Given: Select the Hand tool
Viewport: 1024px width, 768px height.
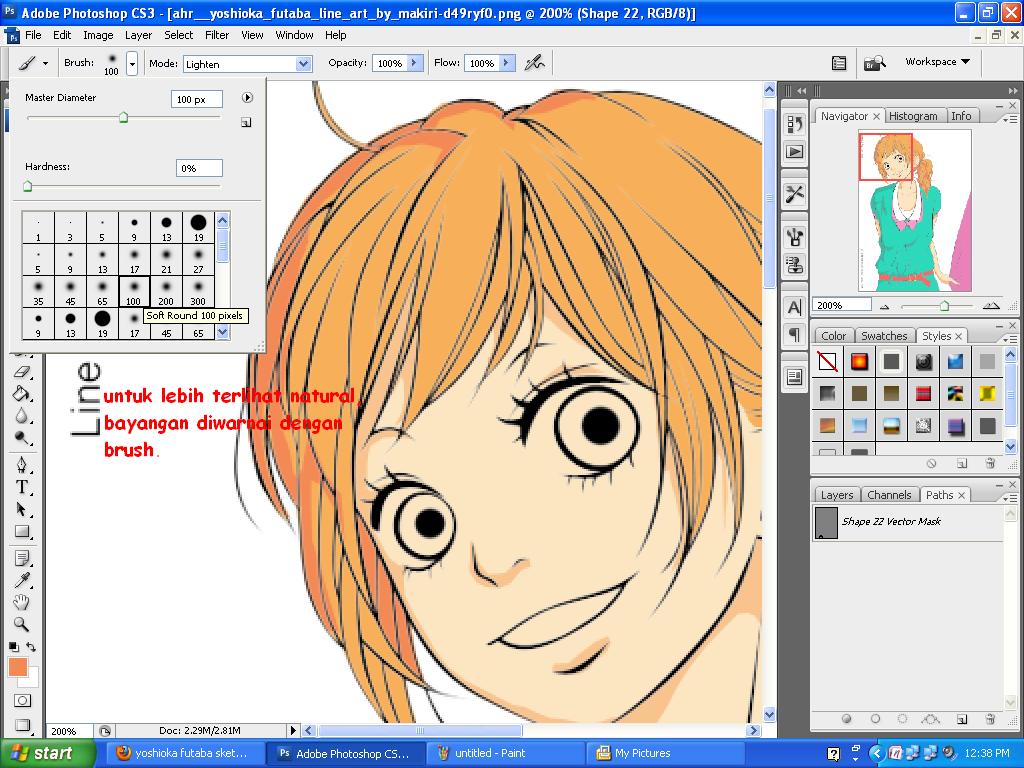Looking at the screenshot, I should [x=22, y=602].
